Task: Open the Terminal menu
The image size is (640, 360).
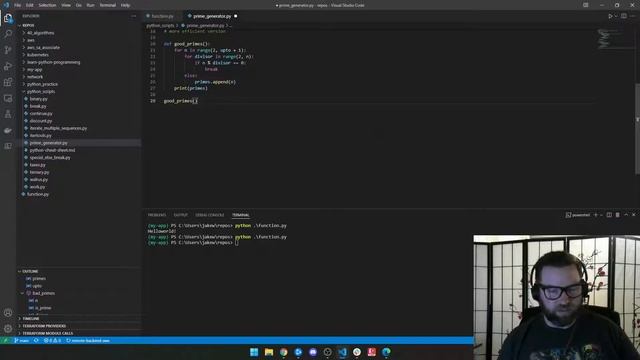Action: click(x=108, y=5)
